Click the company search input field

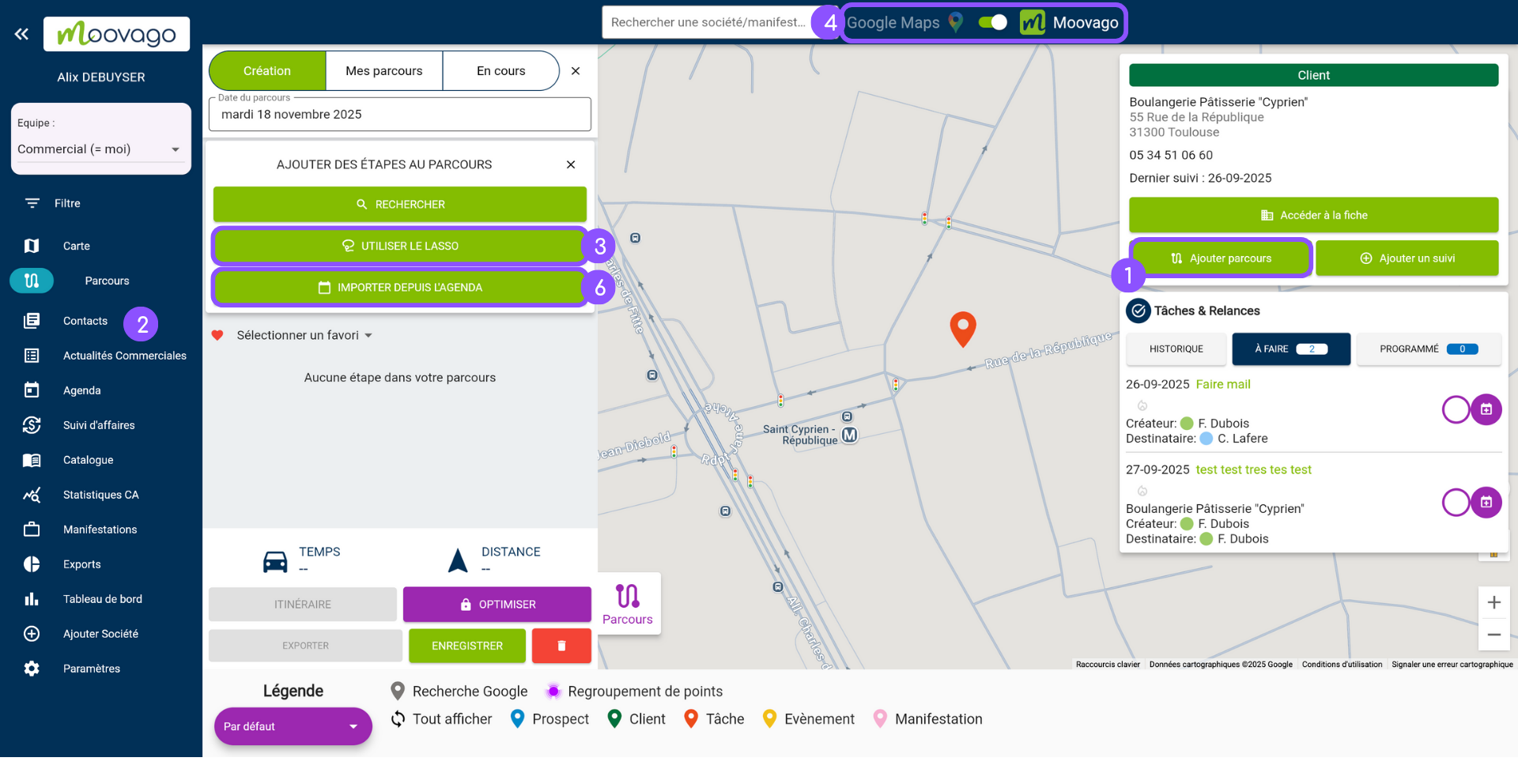point(707,22)
